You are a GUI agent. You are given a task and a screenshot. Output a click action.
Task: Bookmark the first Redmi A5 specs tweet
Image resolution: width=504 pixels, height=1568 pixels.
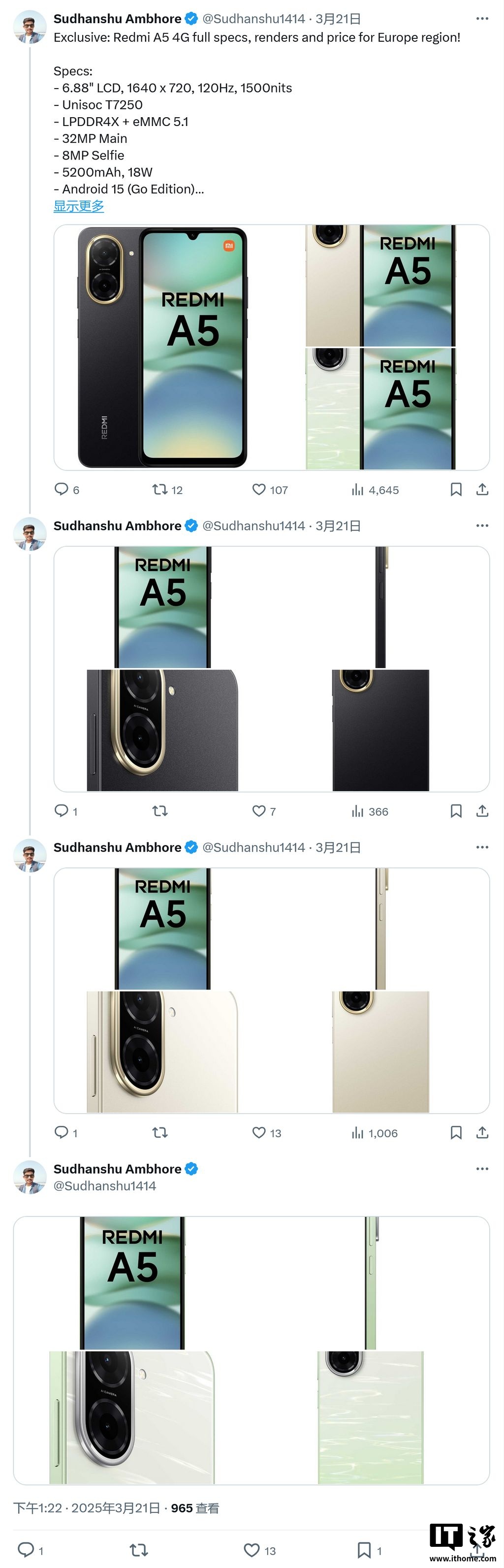(x=456, y=489)
